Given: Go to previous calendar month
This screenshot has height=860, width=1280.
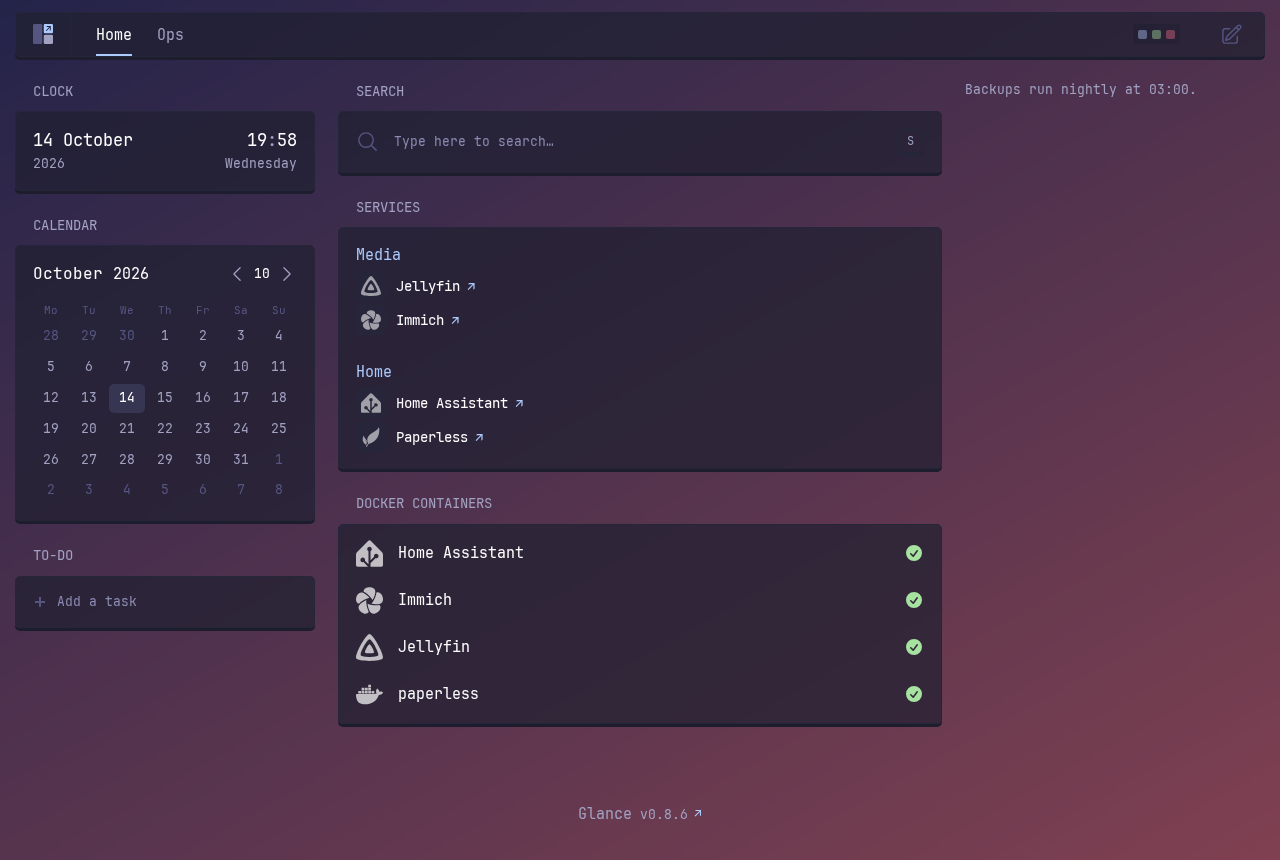Looking at the screenshot, I should point(237,274).
